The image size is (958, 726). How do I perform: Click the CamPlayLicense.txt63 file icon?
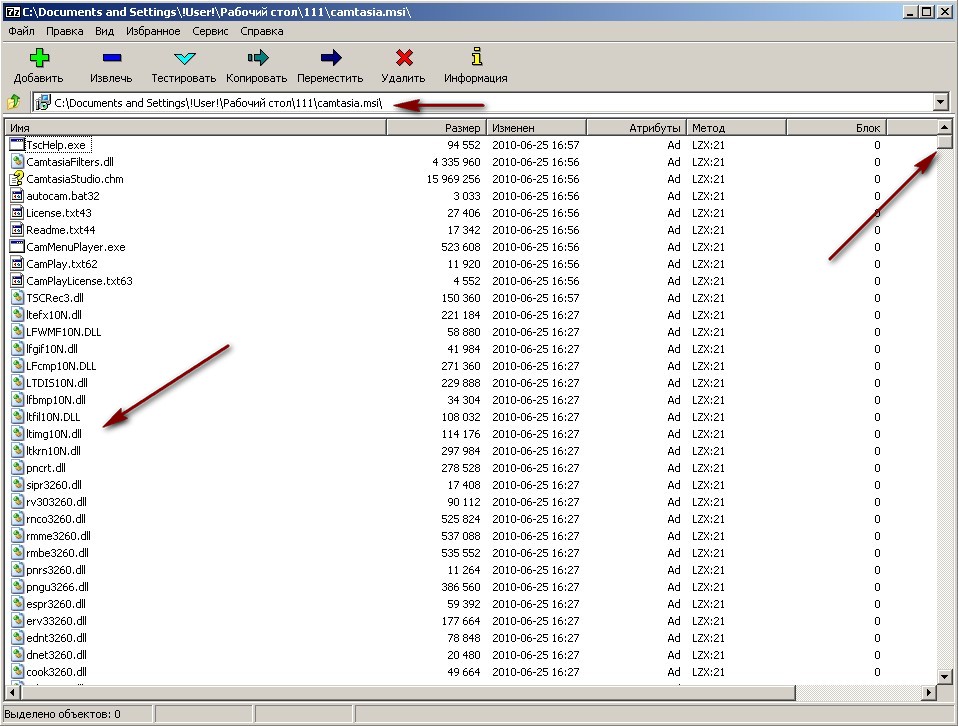pyautogui.click(x=17, y=280)
